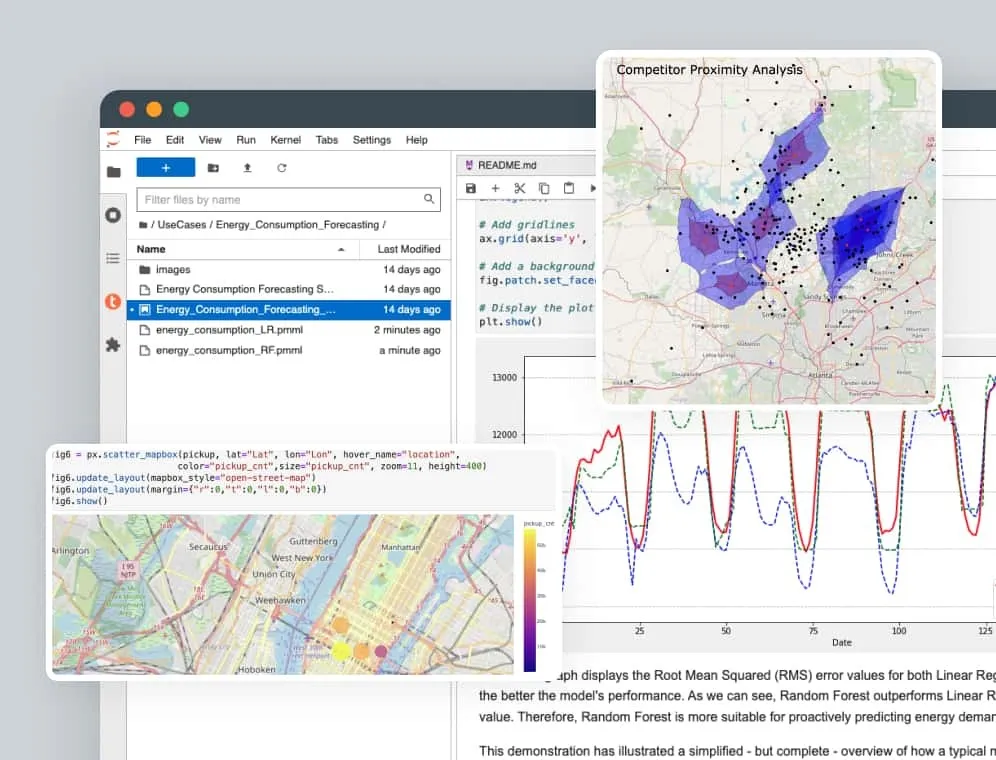Viewport: 996px width, 760px height.
Task: Open the file browser sidebar icon
Action: click(x=114, y=172)
